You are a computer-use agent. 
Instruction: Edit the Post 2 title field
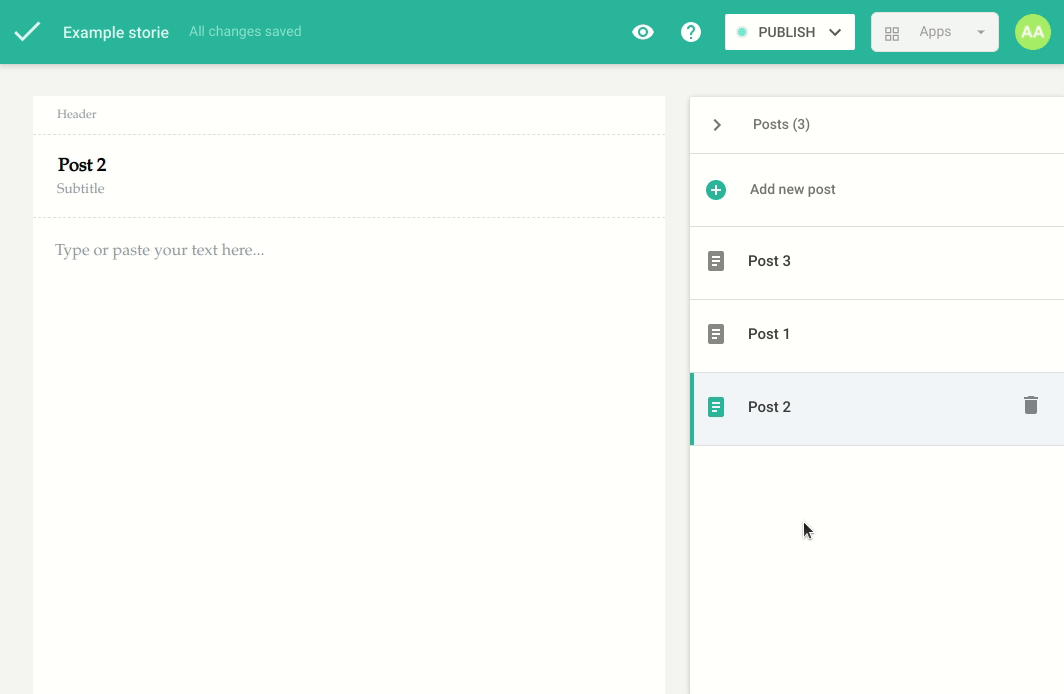(82, 165)
